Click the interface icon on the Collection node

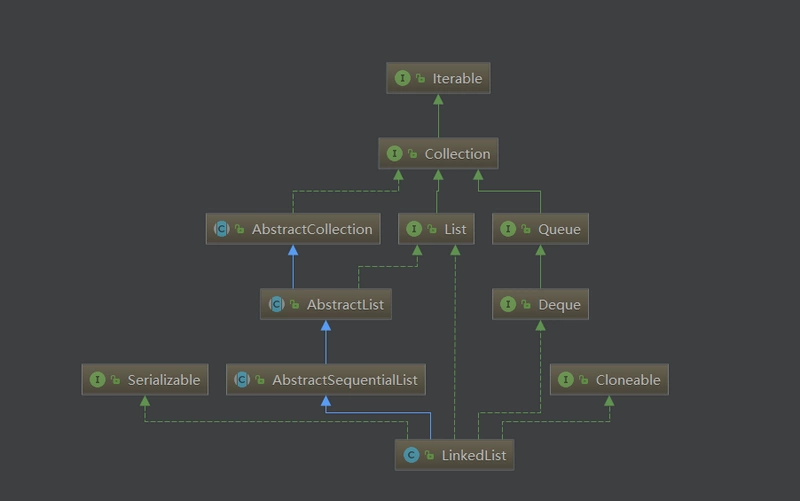(x=394, y=154)
